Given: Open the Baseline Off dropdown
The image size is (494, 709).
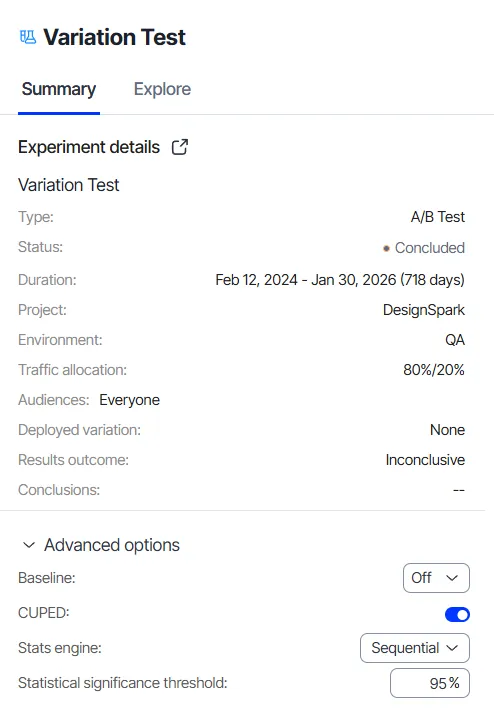Looking at the screenshot, I should [436, 577].
